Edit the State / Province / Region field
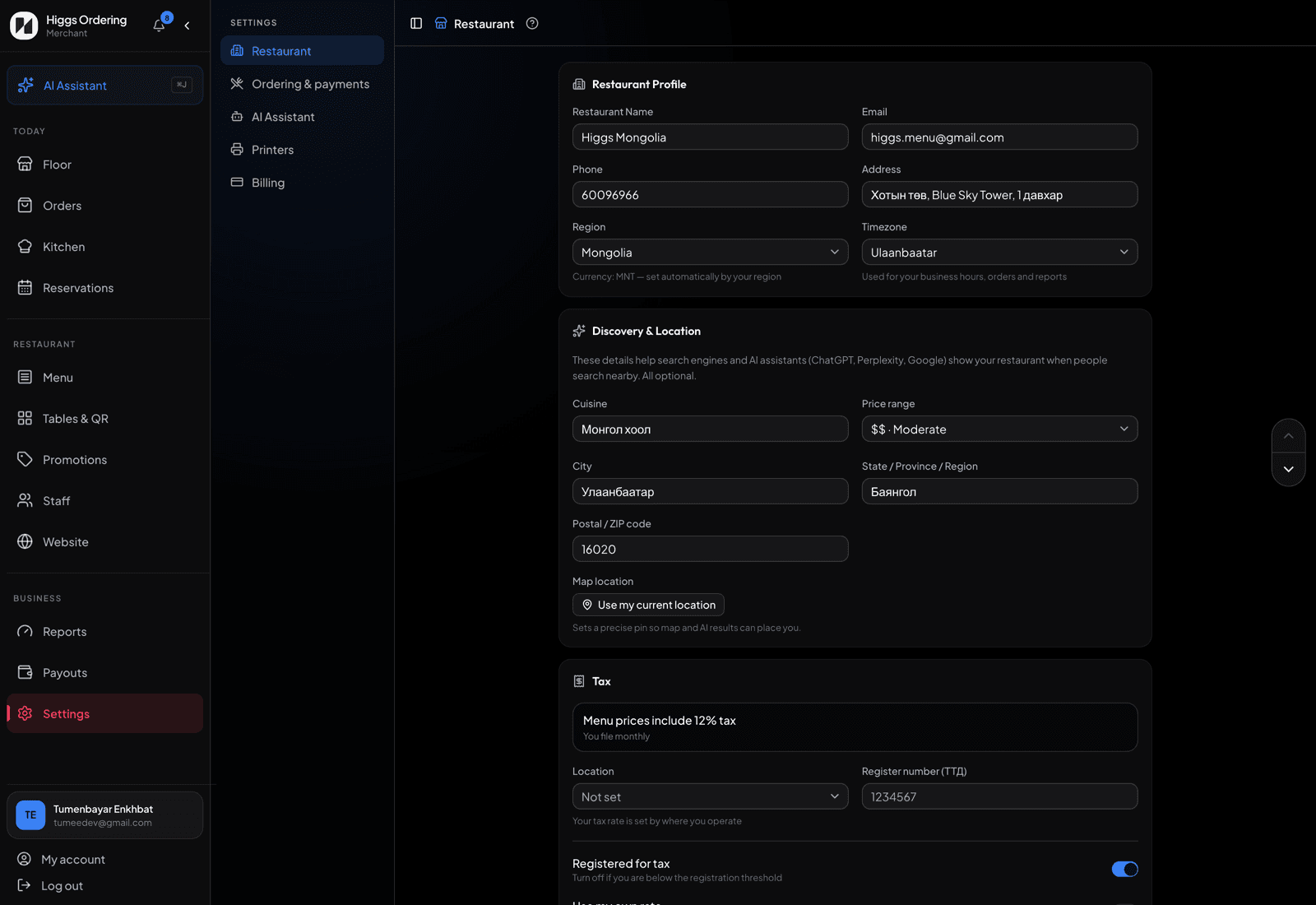Screen dimensions: 1316x905 999,492
